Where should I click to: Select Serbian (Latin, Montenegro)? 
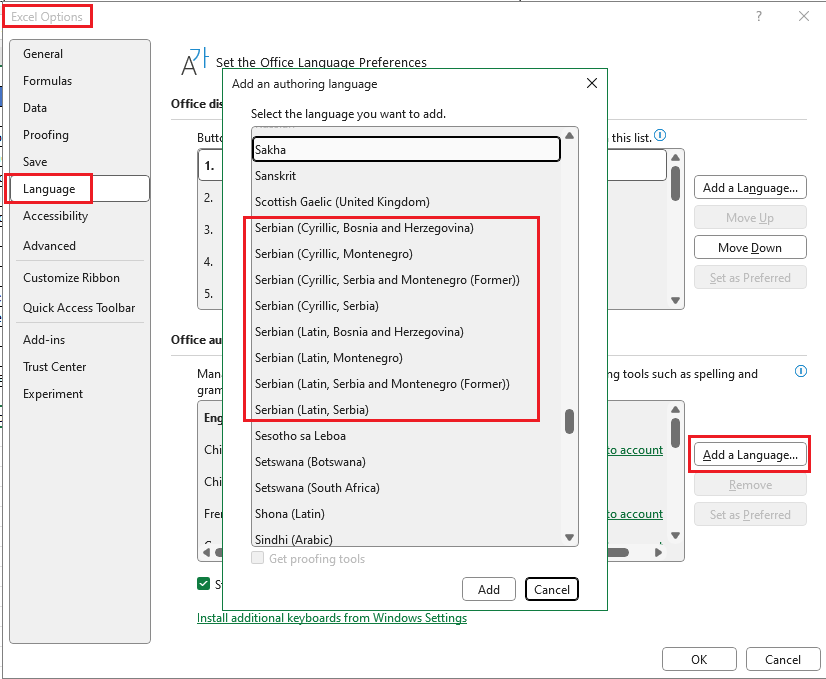tap(406, 358)
